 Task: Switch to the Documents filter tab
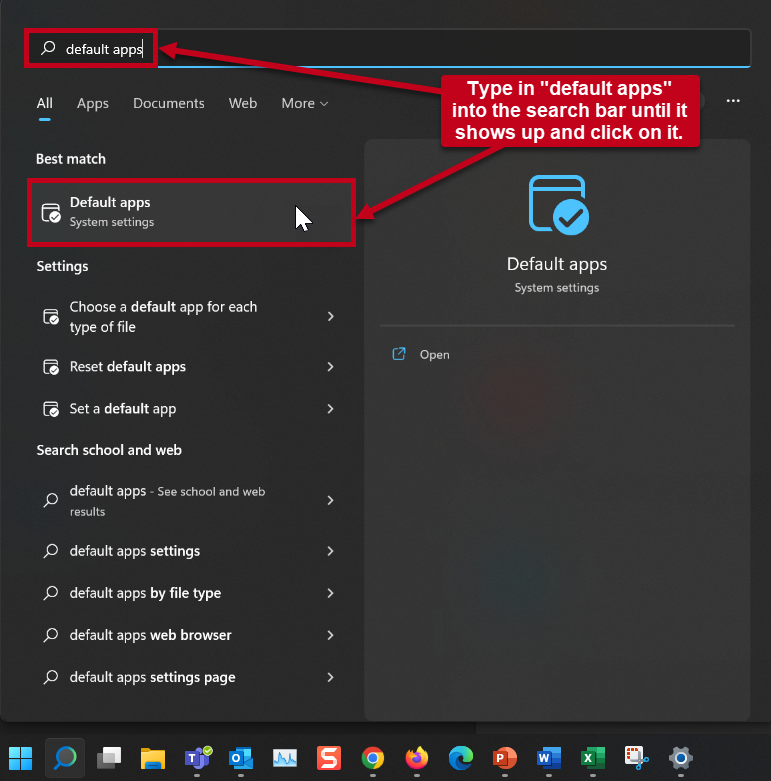pyautogui.click(x=168, y=103)
